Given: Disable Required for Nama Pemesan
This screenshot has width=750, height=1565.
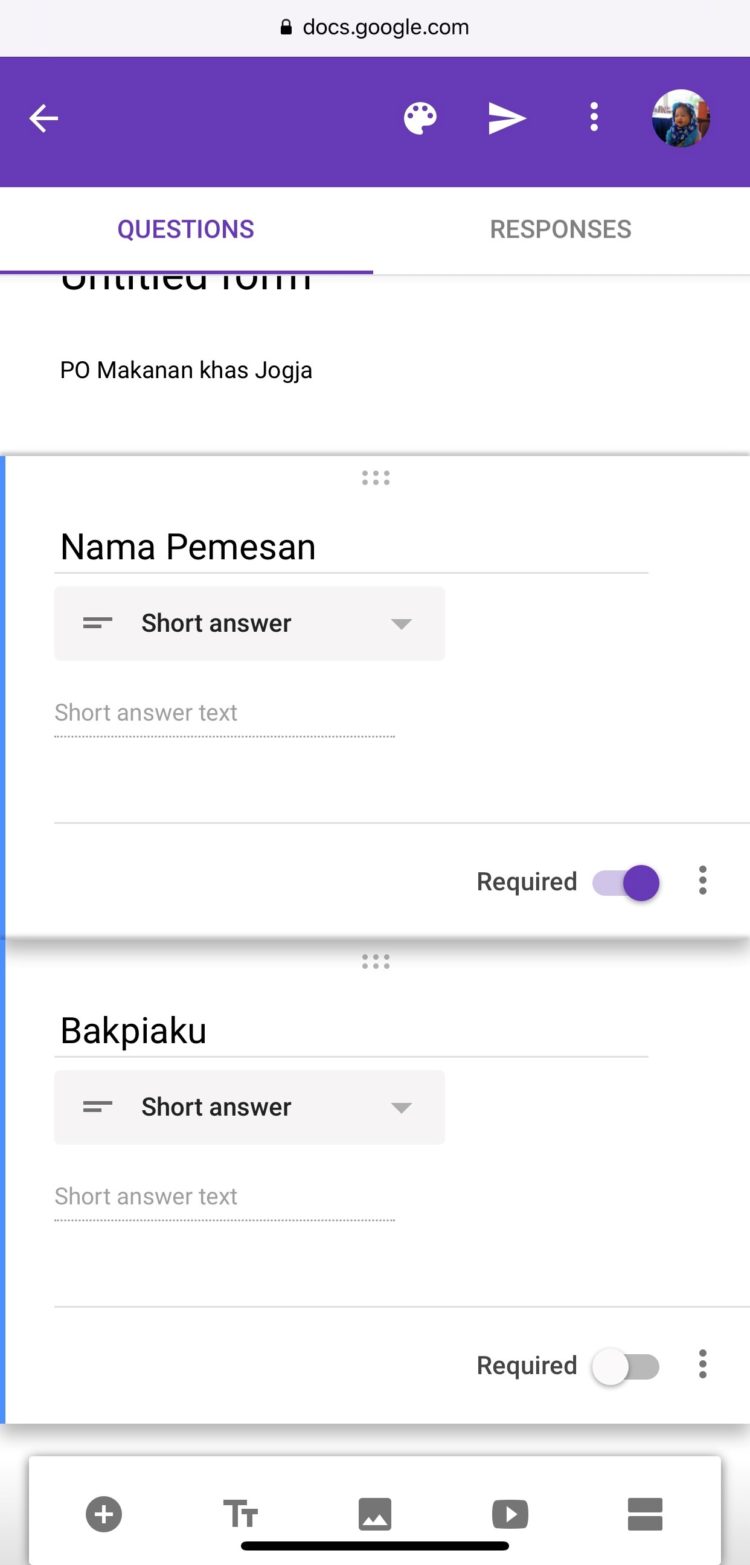Looking at the screenshot, I should [x=627, y=883].
